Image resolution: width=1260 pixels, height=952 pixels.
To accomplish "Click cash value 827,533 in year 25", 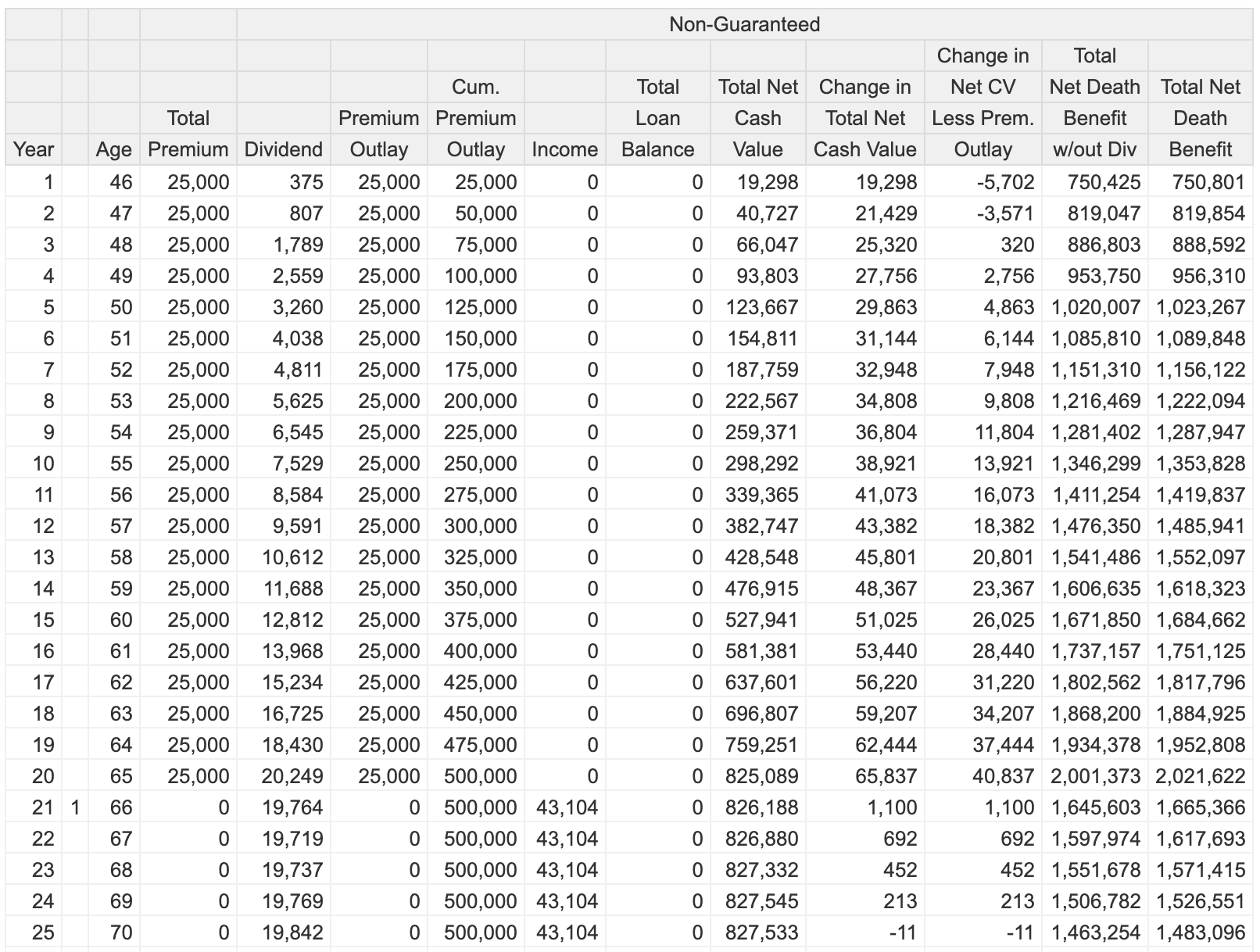I will (758, 932).
